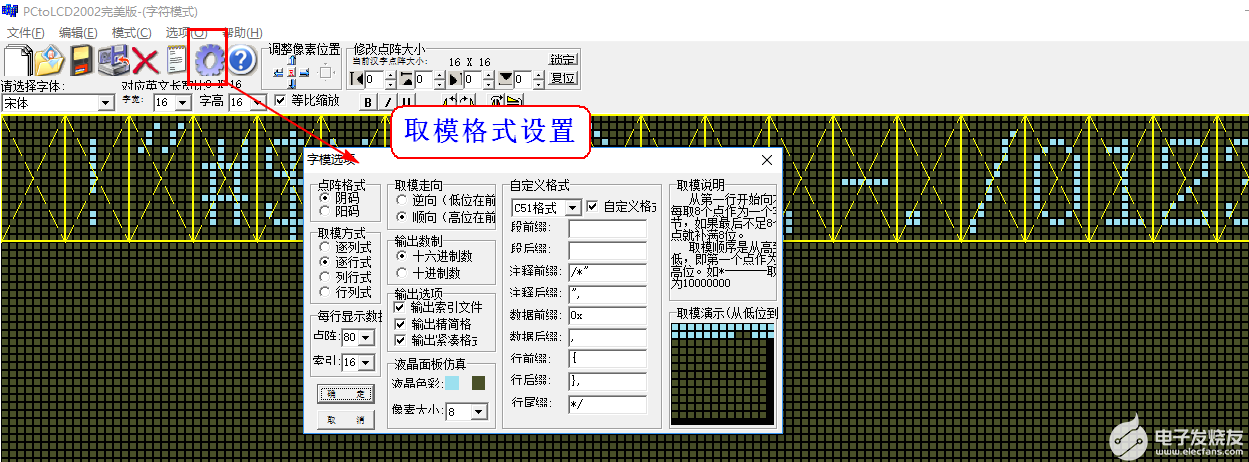
Task: Open the C51格式 format dropdown
Action: pos(573,207)
